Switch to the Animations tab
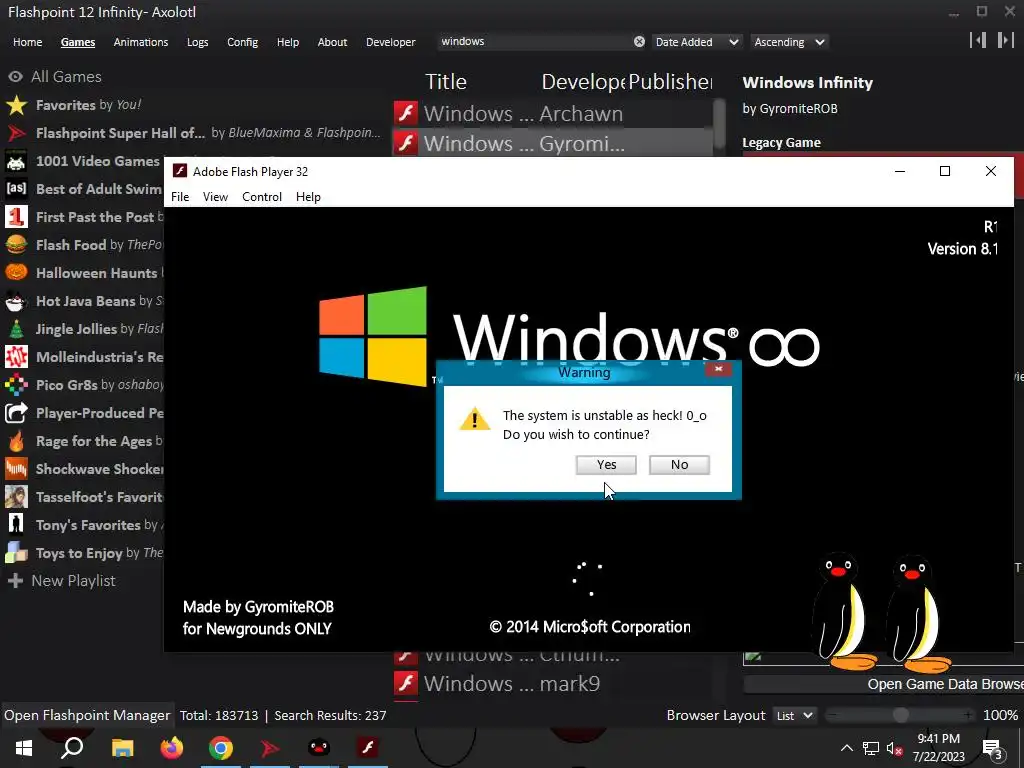Image resolution: width=1024 pixels, height=768 pixels. click(x=140, y=42)
